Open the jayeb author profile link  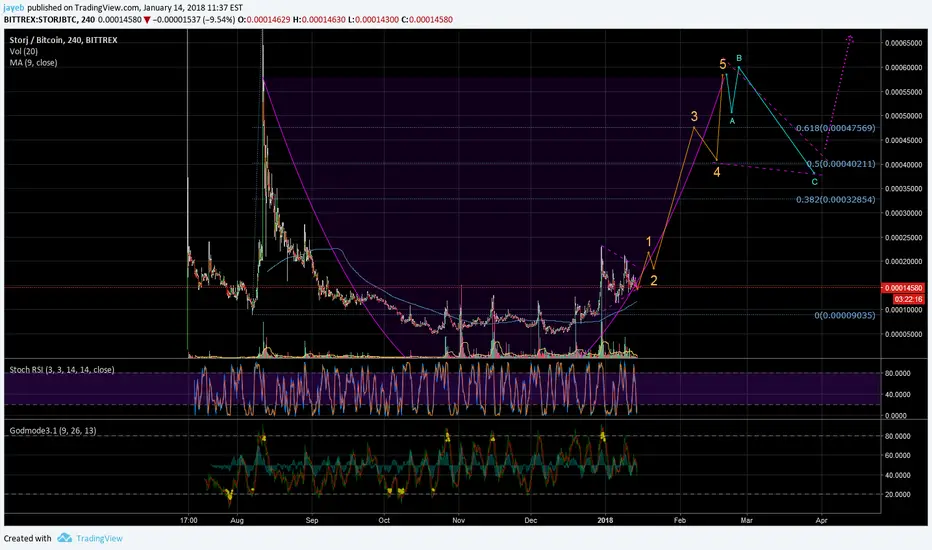15,8
